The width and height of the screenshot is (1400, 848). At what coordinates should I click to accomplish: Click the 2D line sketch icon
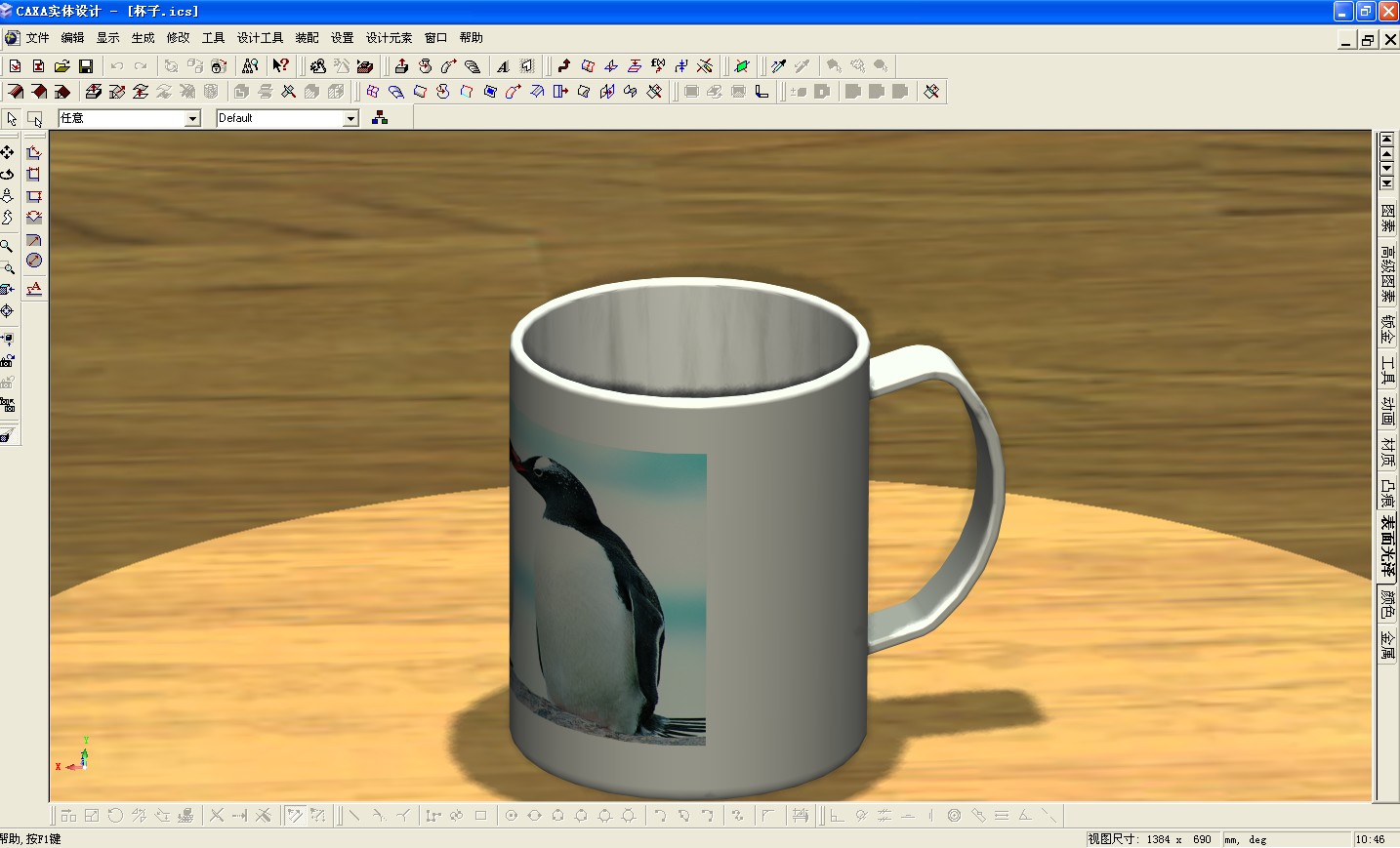(355, 816)
